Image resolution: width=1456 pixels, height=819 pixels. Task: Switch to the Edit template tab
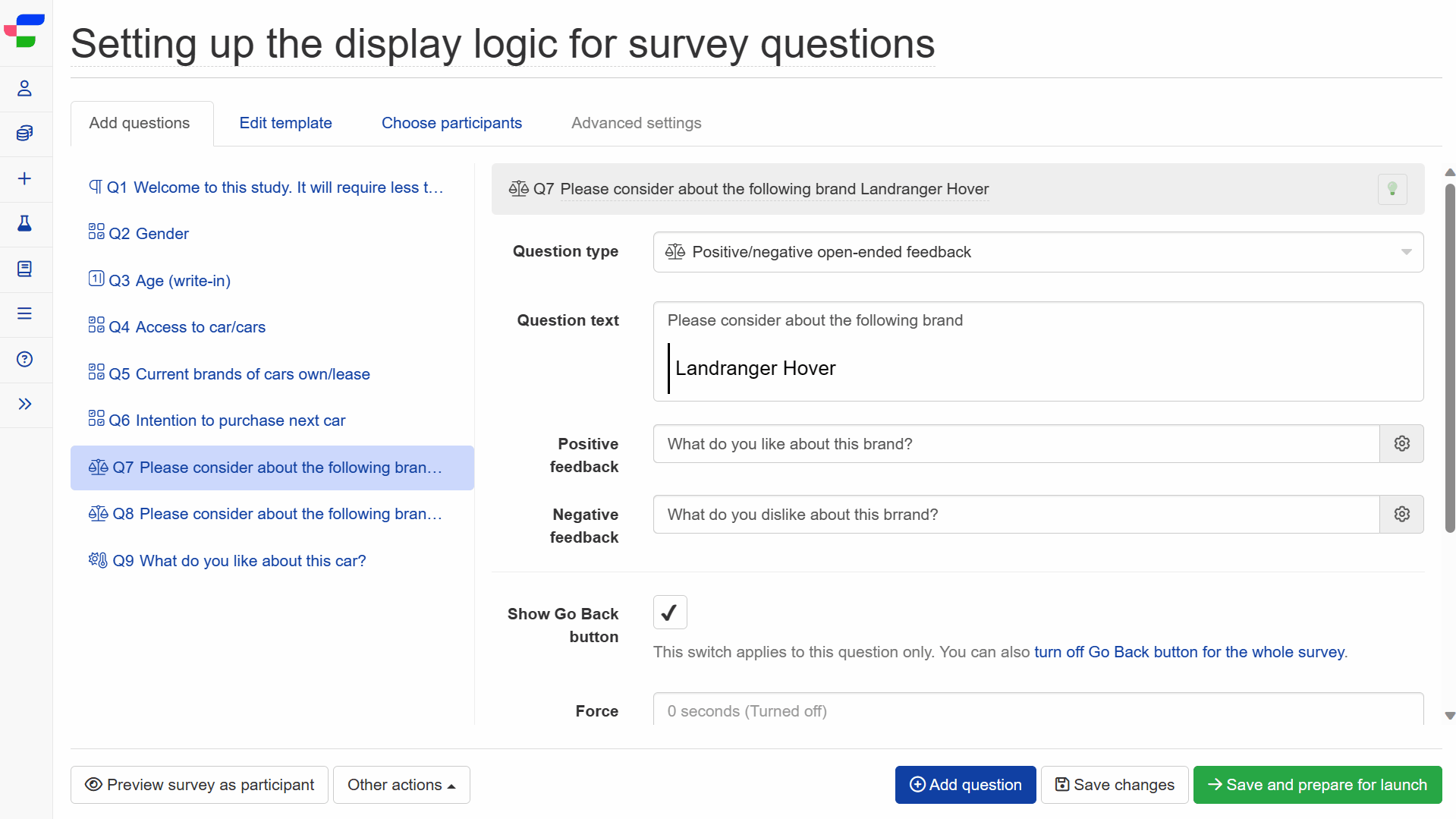[x=285, y=123]
